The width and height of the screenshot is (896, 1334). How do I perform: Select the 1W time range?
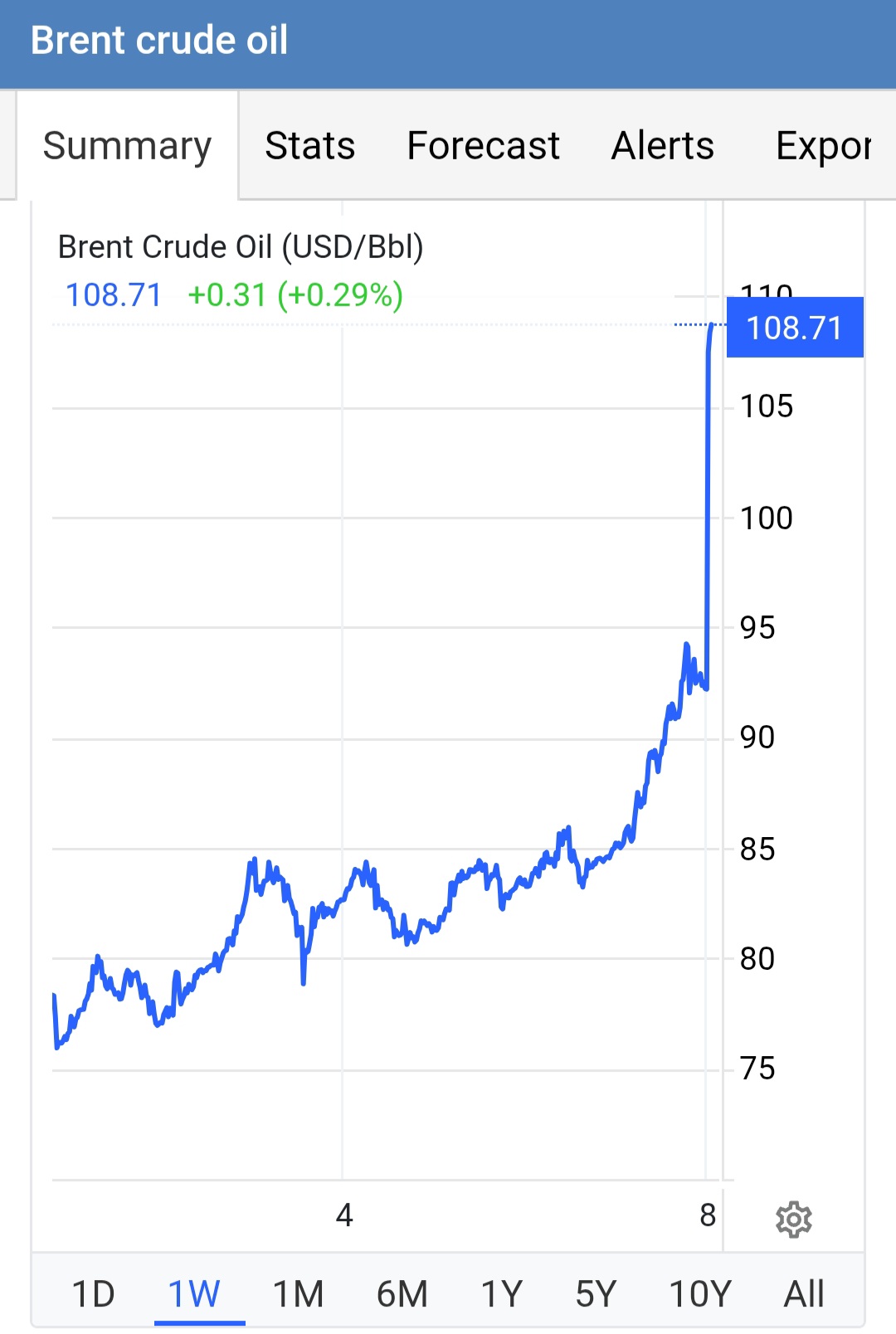pyautogui.click(x=194, y=1293)
